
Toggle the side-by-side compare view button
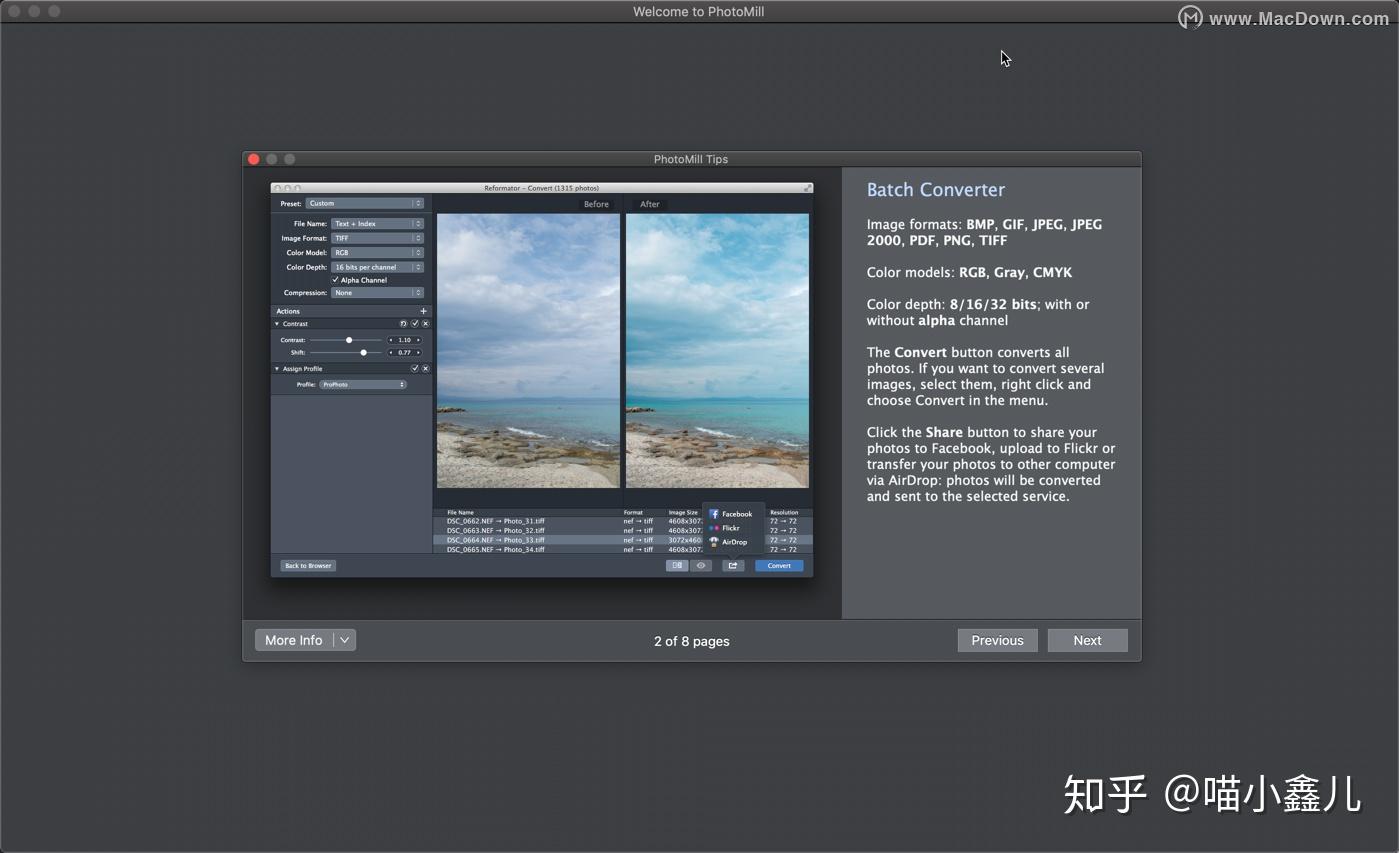[x=677, y=566]
